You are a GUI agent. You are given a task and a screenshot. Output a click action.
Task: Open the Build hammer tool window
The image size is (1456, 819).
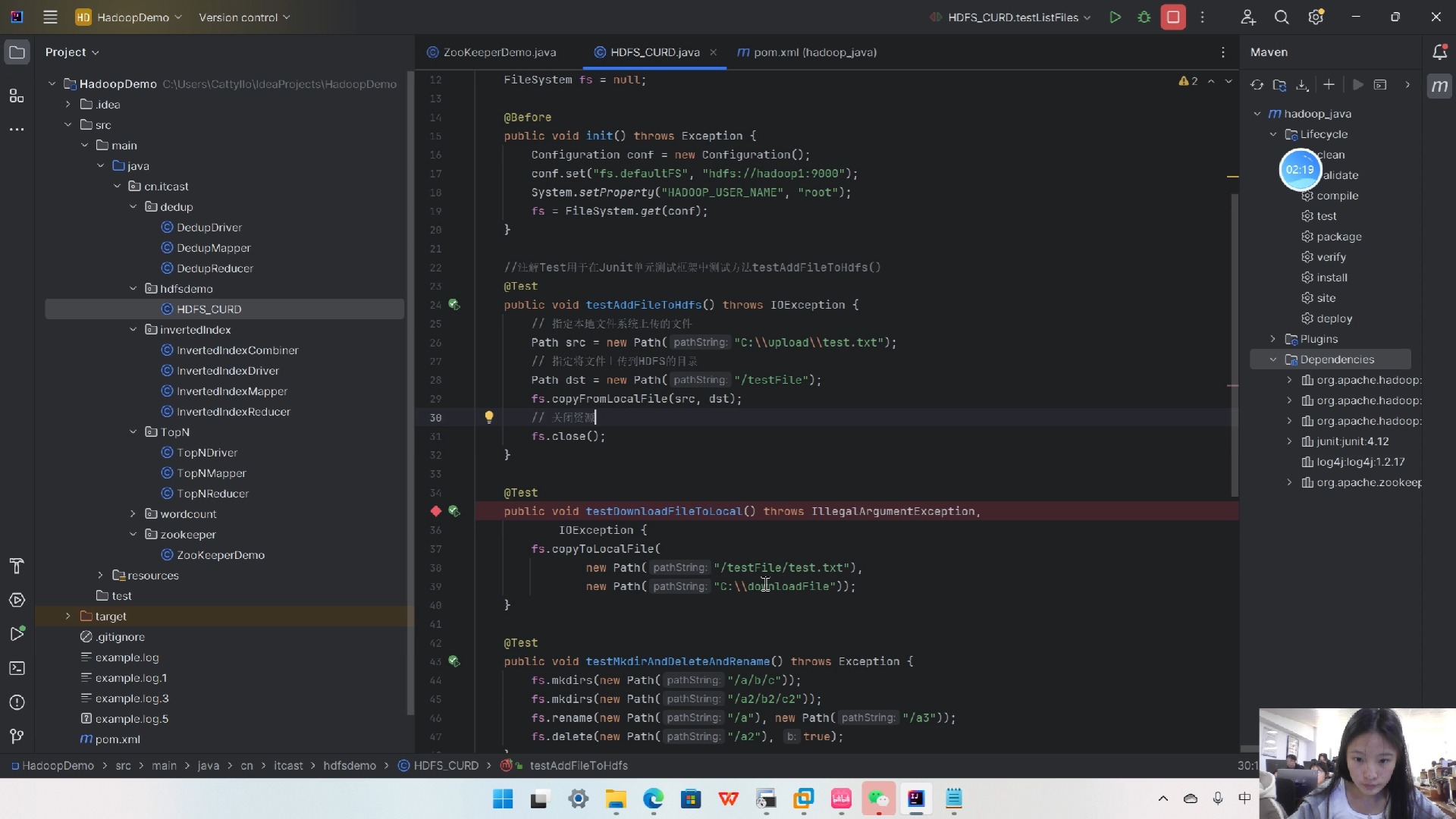coord(17,566)
